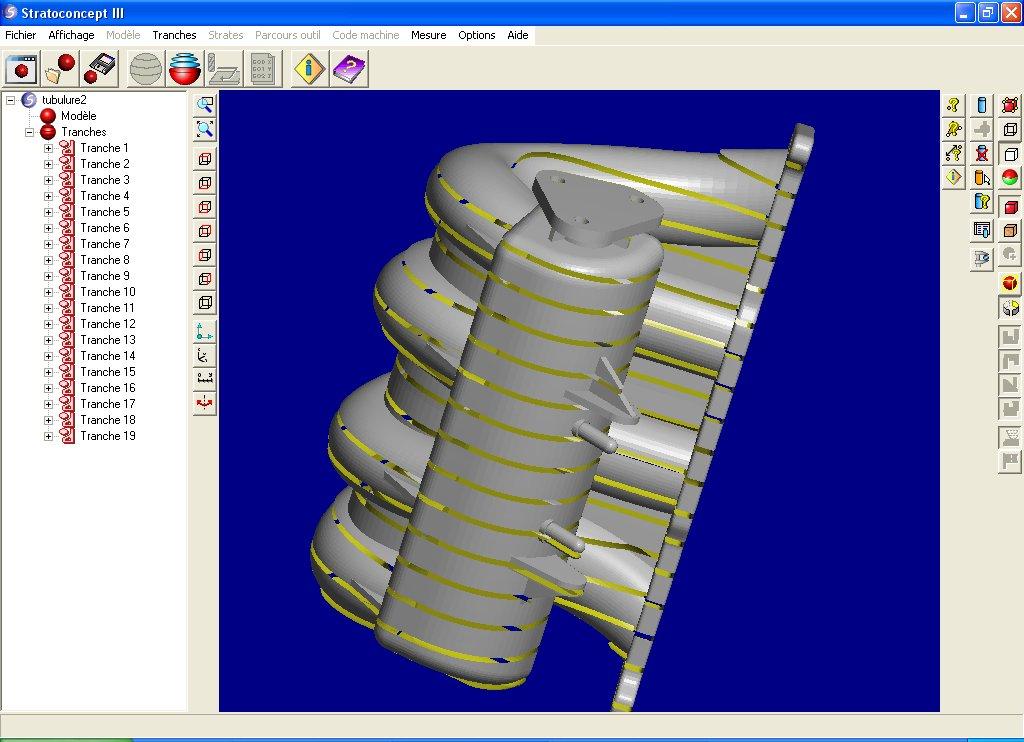1024x742 pixels.
Task: Click the red rotate arrows icon
Action: pyautogui.click(x=204, y=404)
